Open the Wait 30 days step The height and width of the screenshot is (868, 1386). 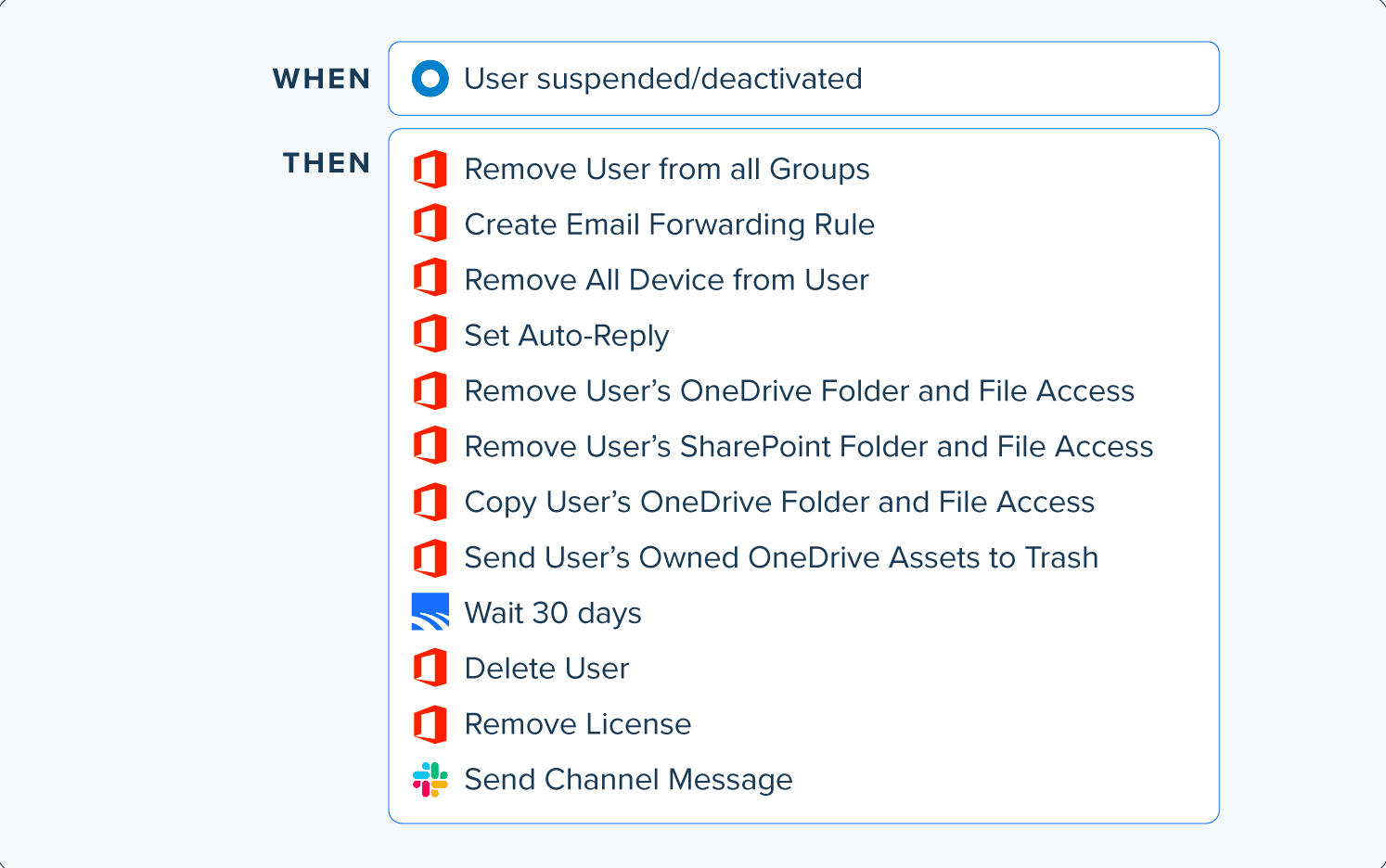pyautogui.click(x=554, y=613)
